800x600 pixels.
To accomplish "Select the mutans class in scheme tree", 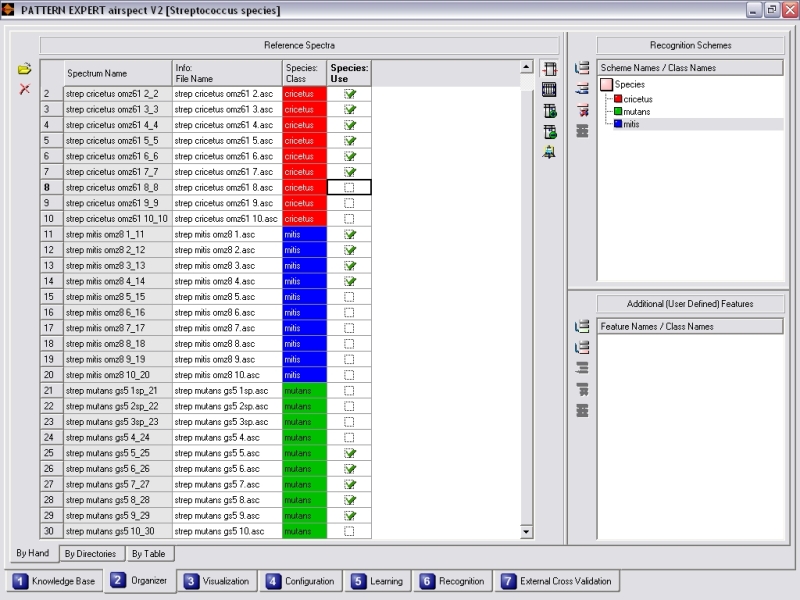I will pyautogui.click(x=636, y=112).
